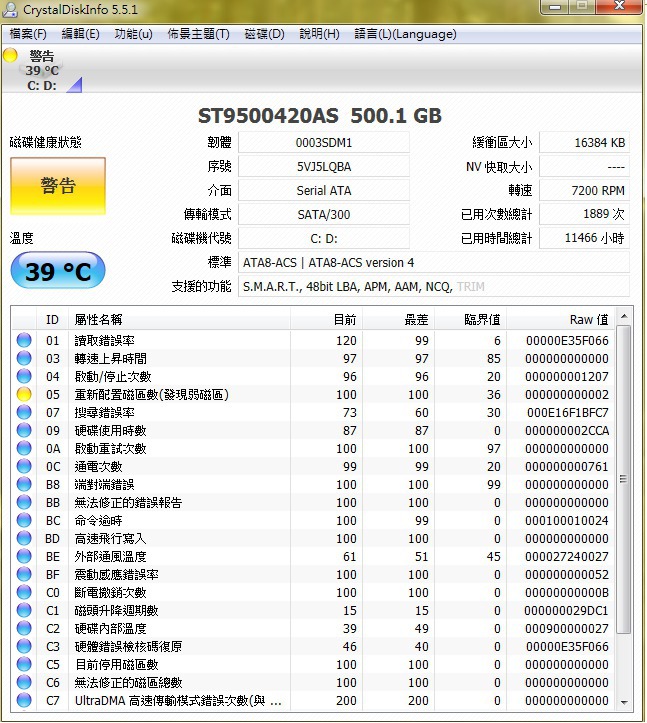Click the blue status icon for 啟動重試次數
647x723 pixels.
tap(24, 448)
